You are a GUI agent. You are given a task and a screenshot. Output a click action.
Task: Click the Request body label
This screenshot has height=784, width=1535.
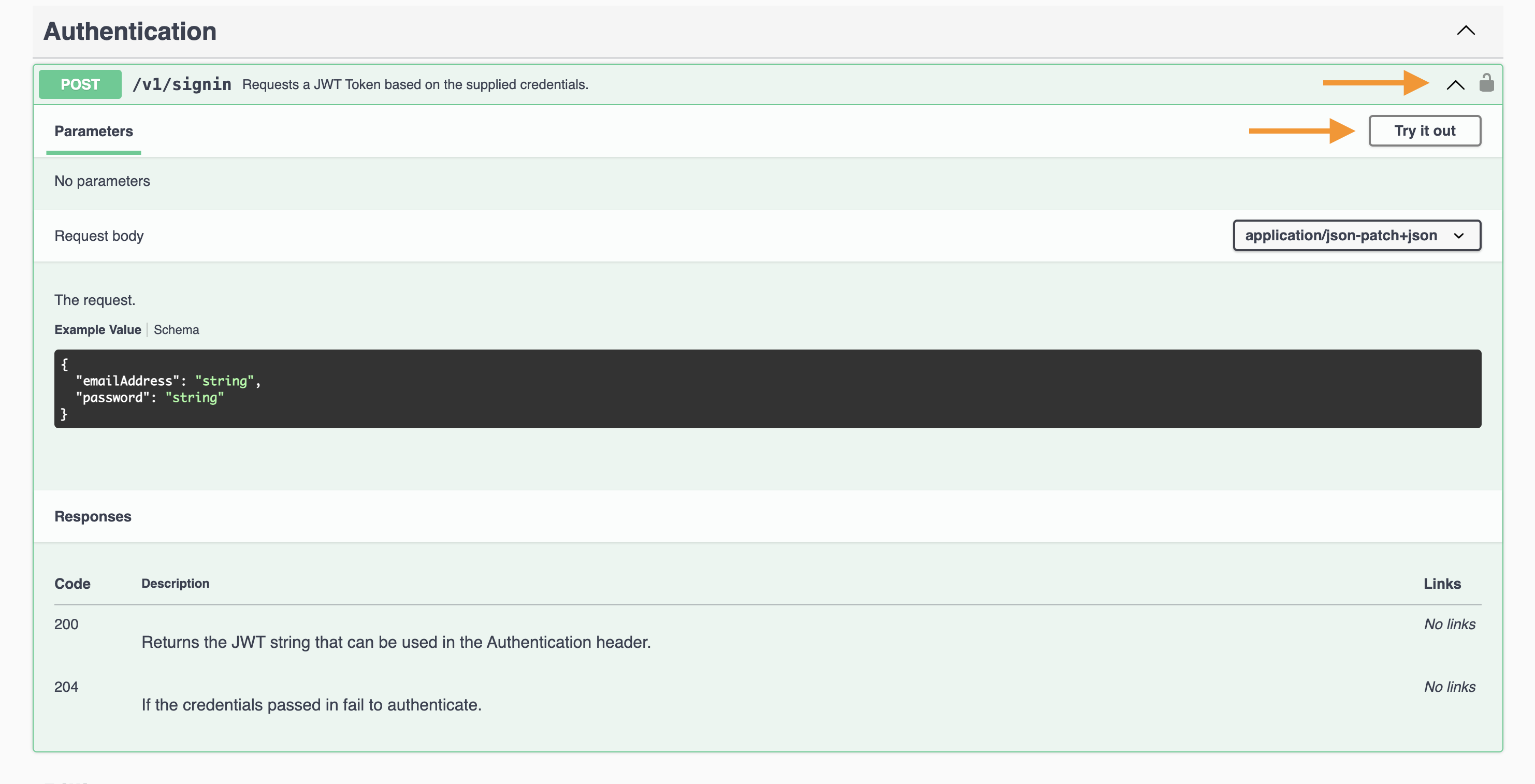(x=99, y=235)
